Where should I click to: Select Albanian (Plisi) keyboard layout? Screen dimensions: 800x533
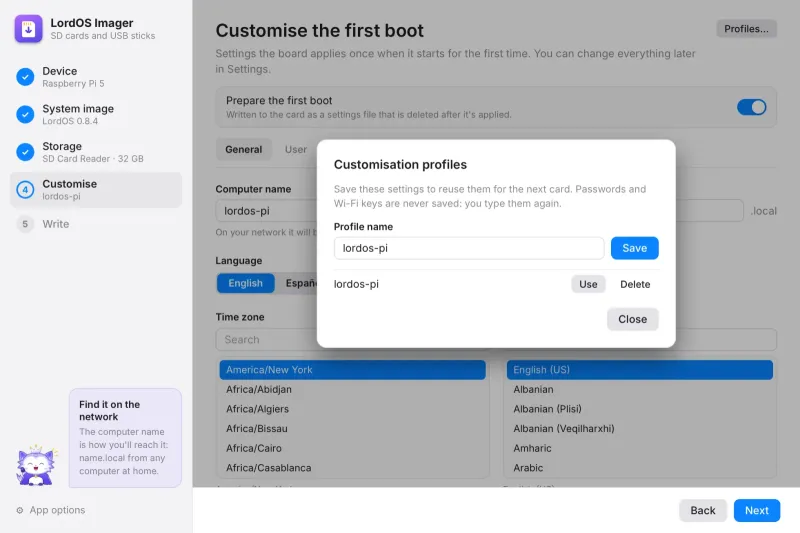(x=639, y=409)
